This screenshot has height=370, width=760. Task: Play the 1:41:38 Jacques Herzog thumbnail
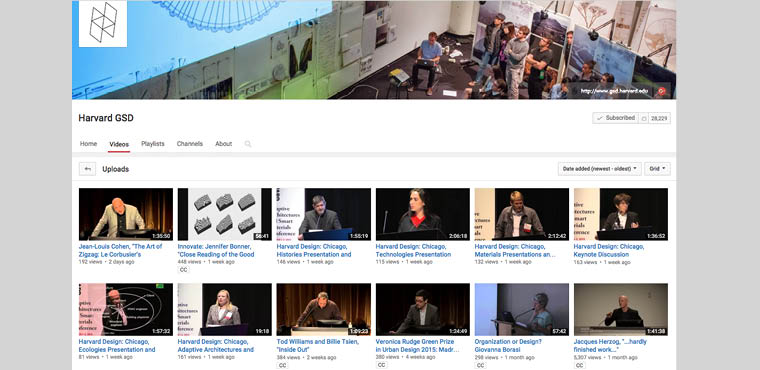[x=621, y=309]
